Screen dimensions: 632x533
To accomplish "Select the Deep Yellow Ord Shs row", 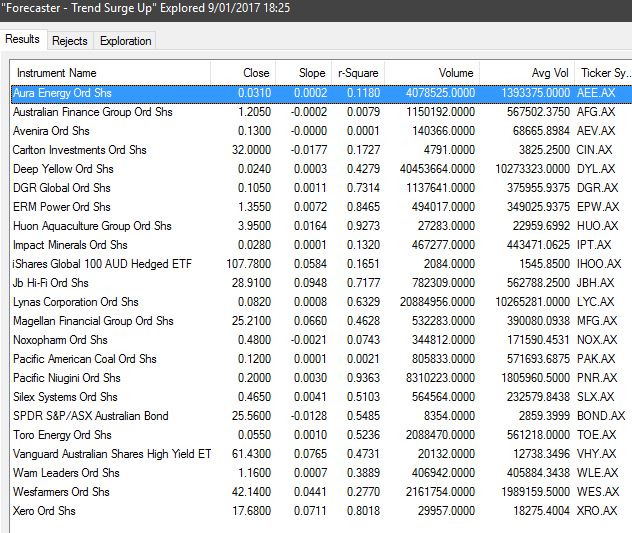I will pyautogui.click(x=321, y=169).
